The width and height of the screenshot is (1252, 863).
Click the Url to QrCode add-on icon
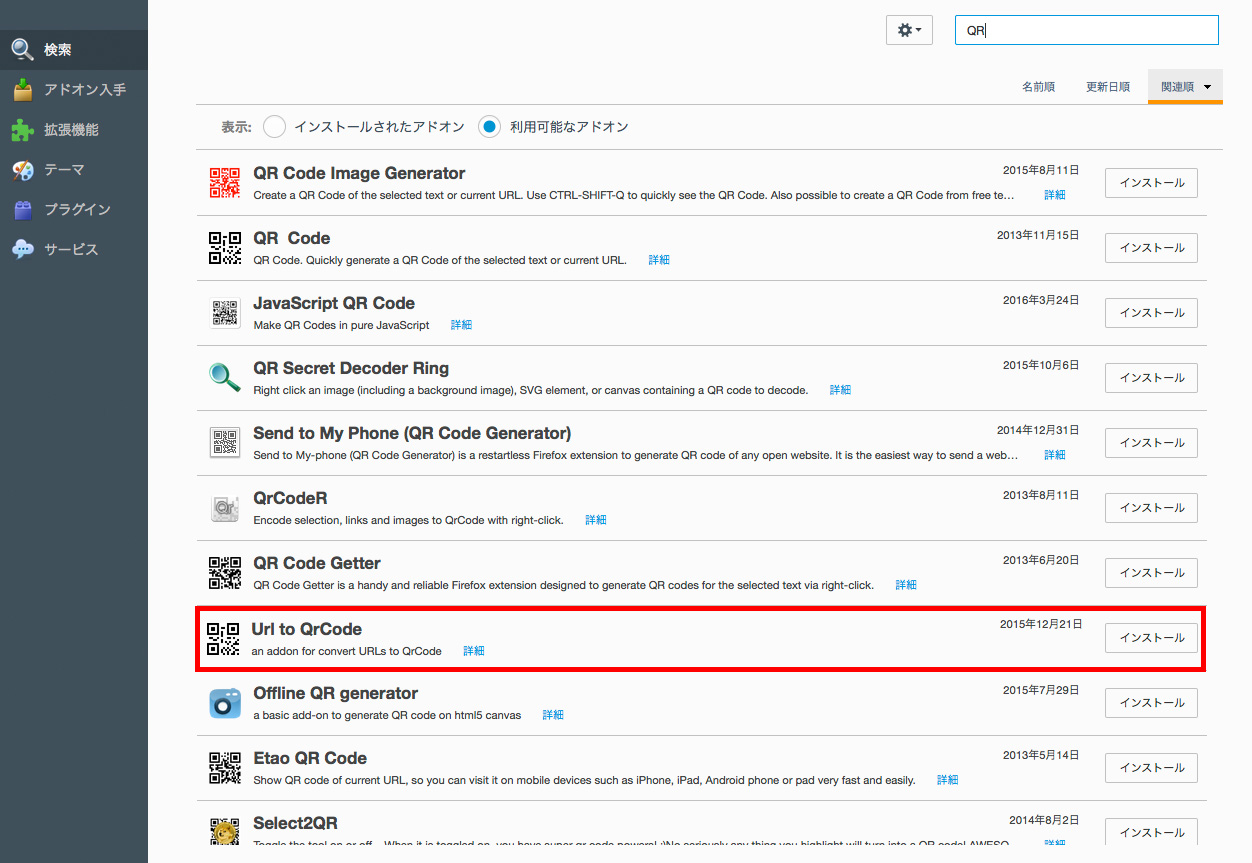(x=223, y=639)
